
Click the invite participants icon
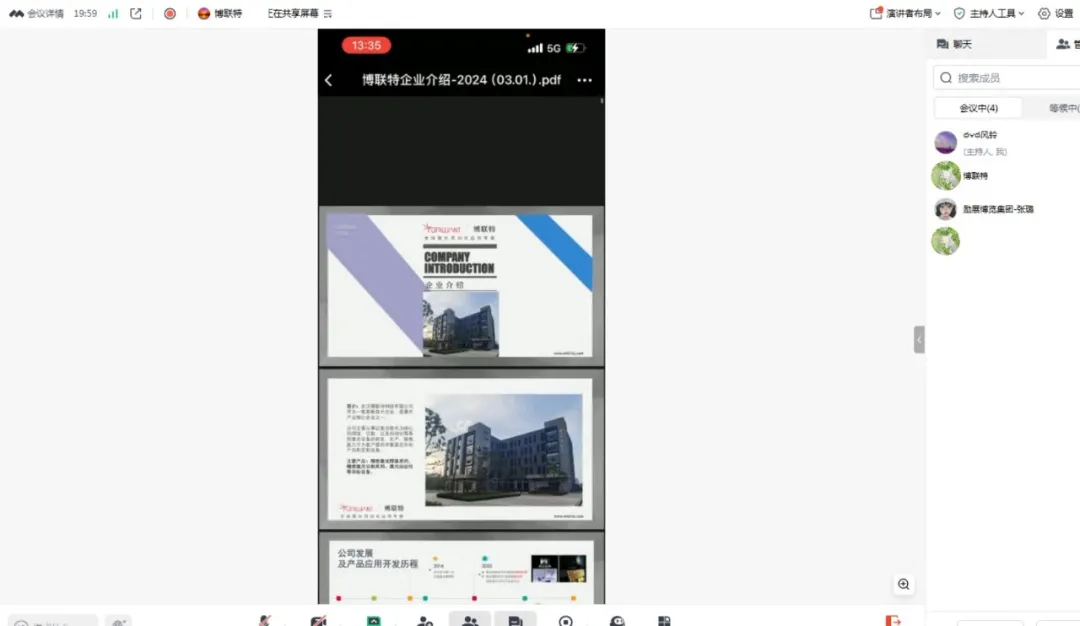pyautogui.click(x=425, y=620)
